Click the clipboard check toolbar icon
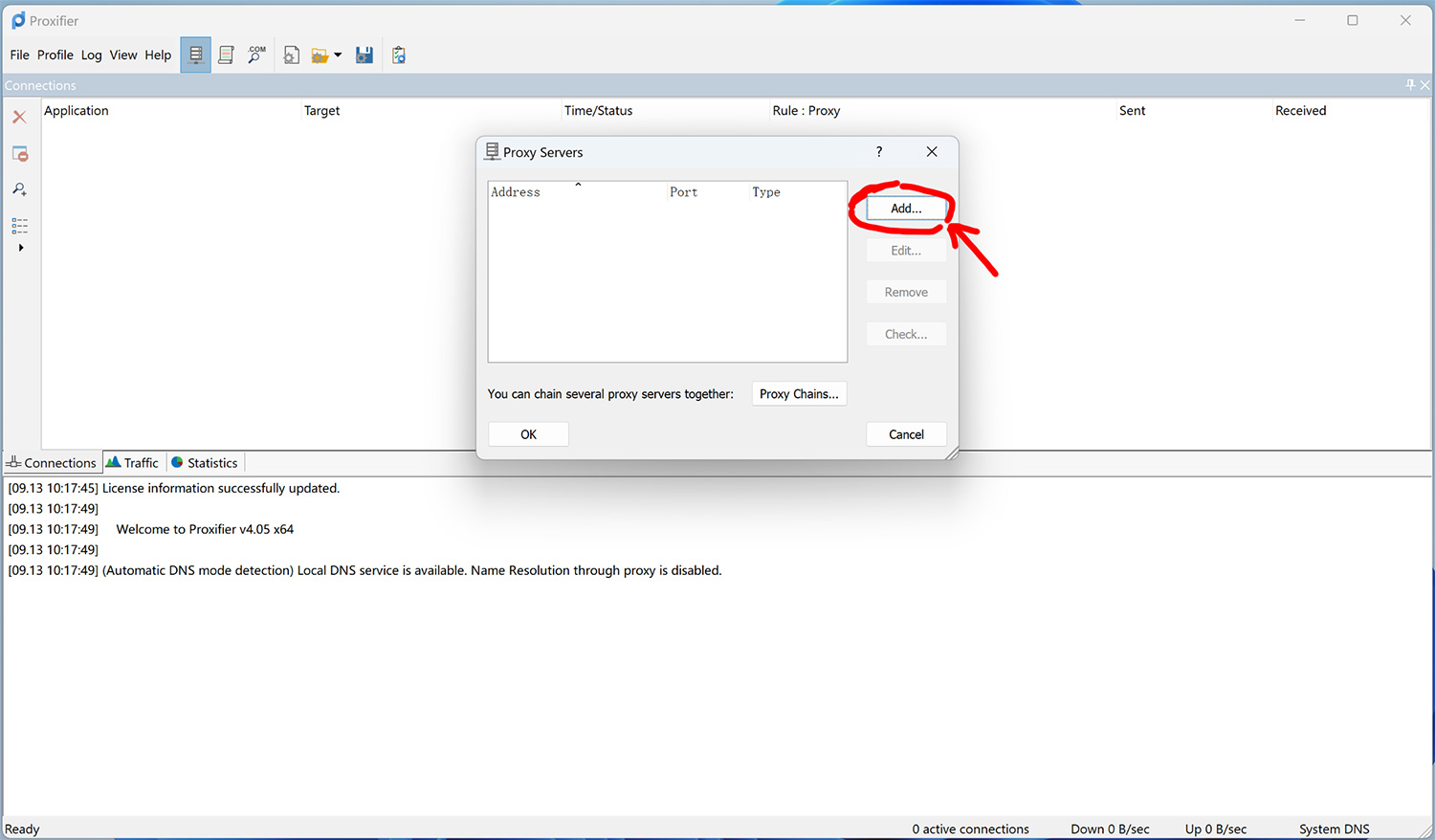This screenshot has height=840, width=1435. 399,55
